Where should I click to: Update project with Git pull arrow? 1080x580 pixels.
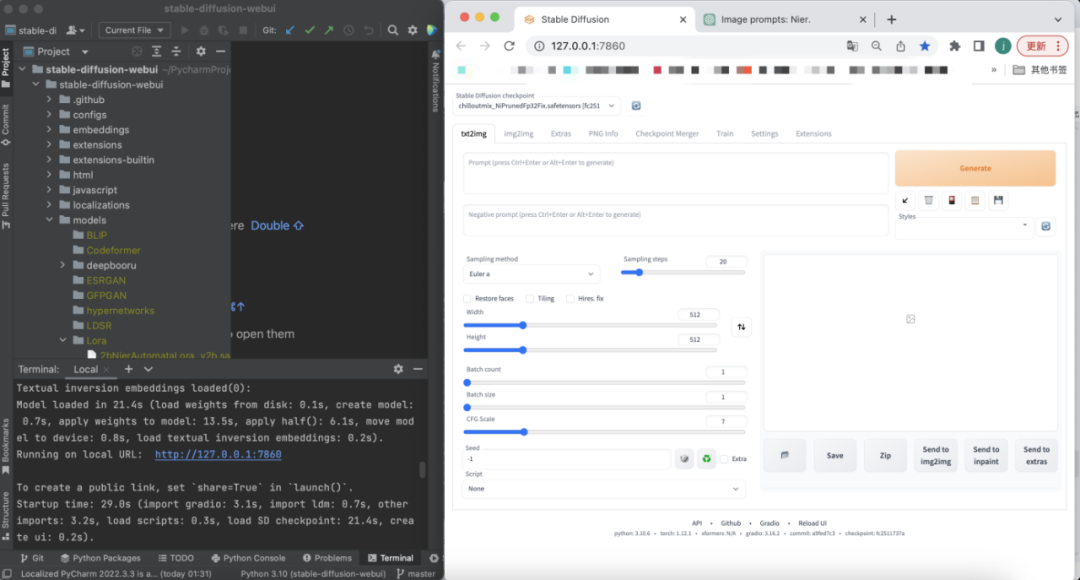290,30
